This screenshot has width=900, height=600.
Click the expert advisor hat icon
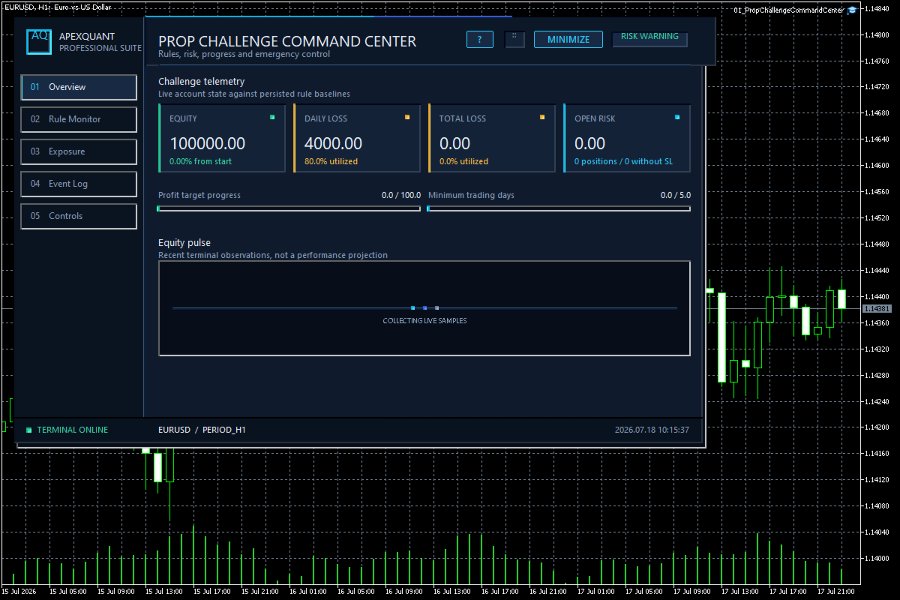[x=852, y=10]
